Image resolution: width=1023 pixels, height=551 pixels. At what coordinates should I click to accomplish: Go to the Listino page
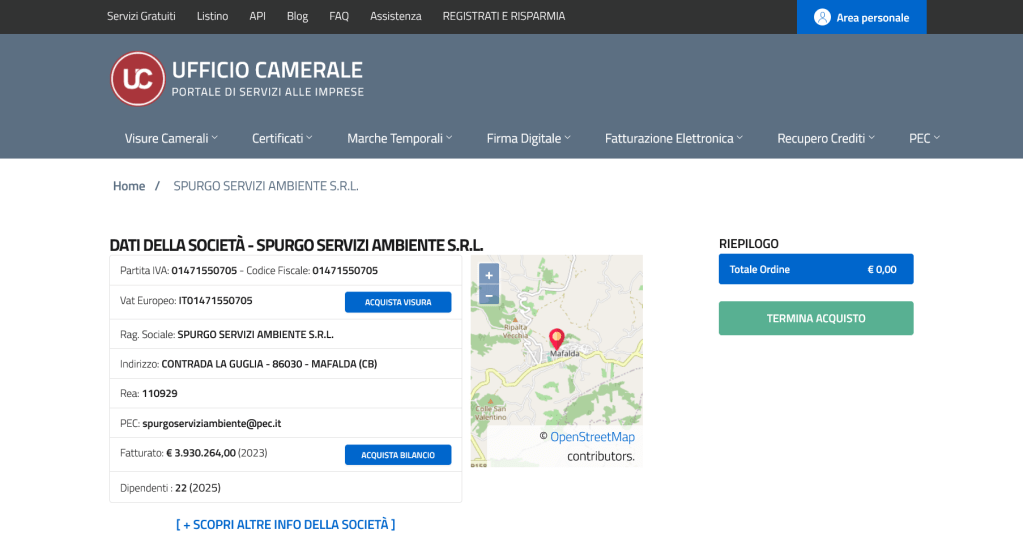coord(212,16)
